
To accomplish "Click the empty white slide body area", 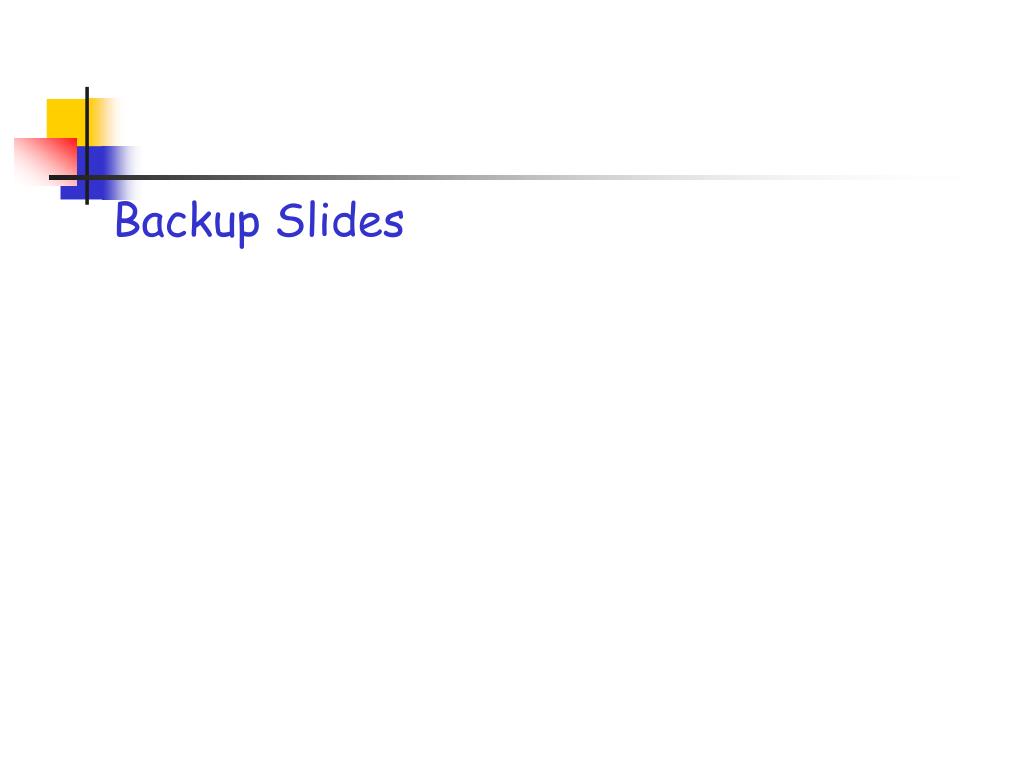I will click(x=512, y=496).
